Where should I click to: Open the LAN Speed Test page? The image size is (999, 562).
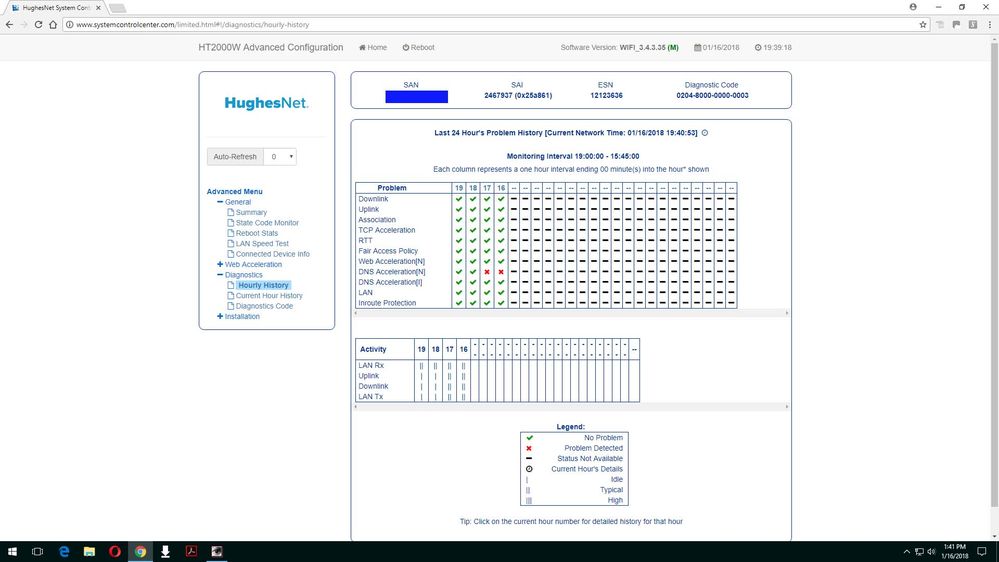pos(262,243)
